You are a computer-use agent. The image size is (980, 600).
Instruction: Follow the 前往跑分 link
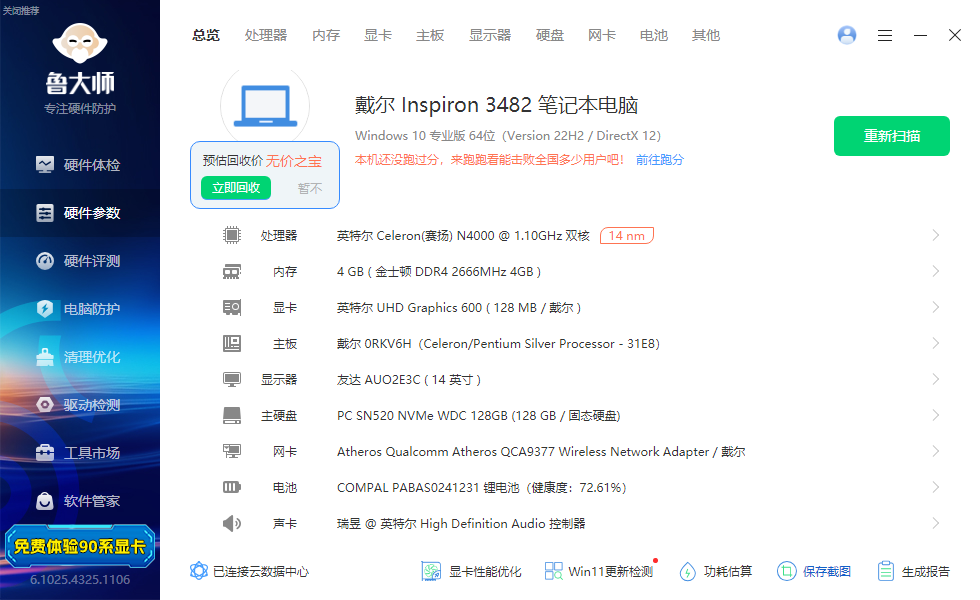coord(660,160)
